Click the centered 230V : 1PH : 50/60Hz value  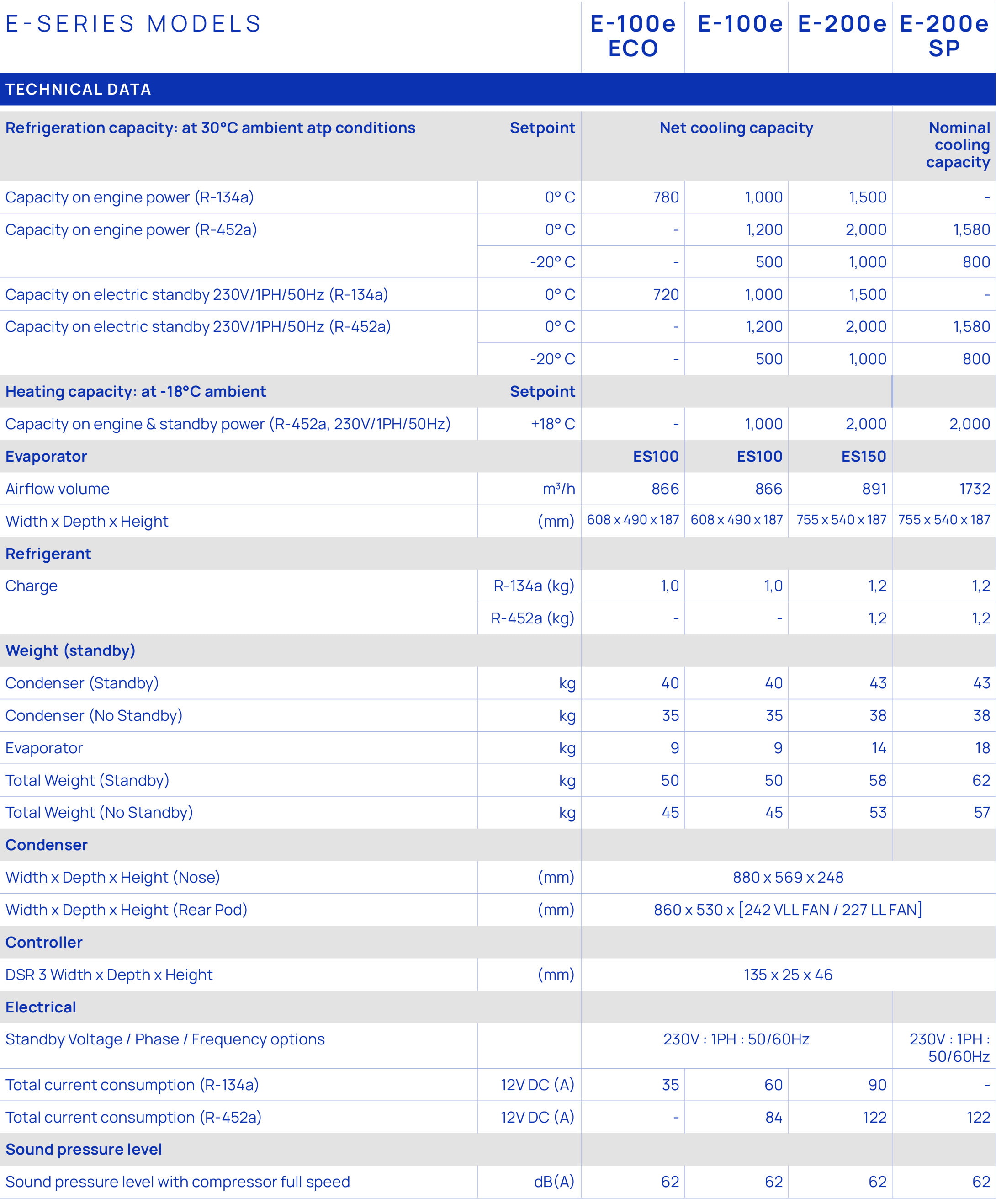[736, 1039]
